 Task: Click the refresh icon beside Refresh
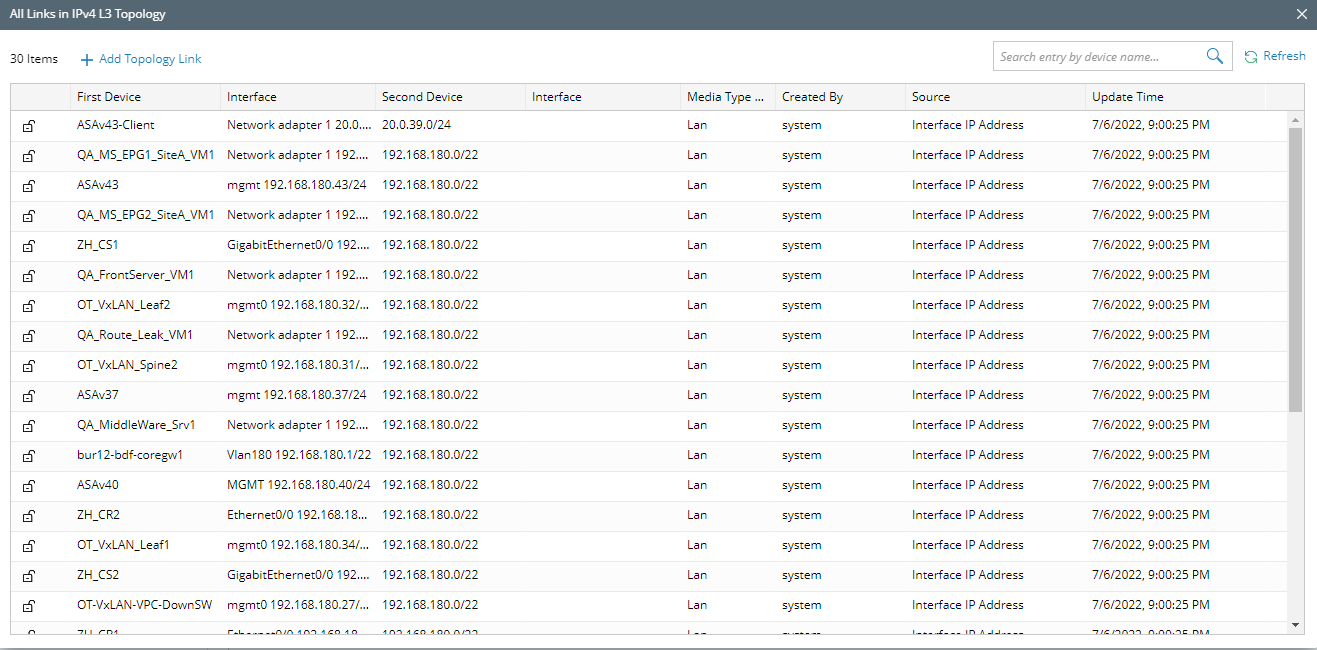tap(1250, 56)
